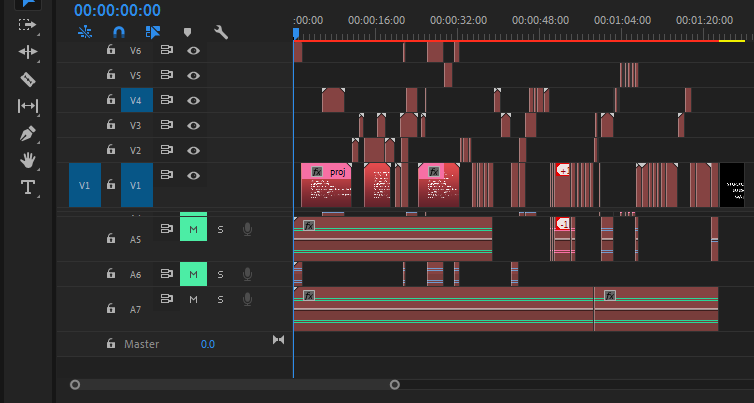Screen dimensions: 754x403
Task: Click the right zoom handle of scrollbar
Action: [x=395, y=385]
